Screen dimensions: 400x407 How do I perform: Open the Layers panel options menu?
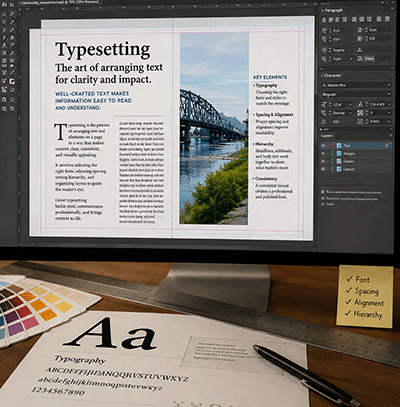pyautogui.click(x=391, y=136)
